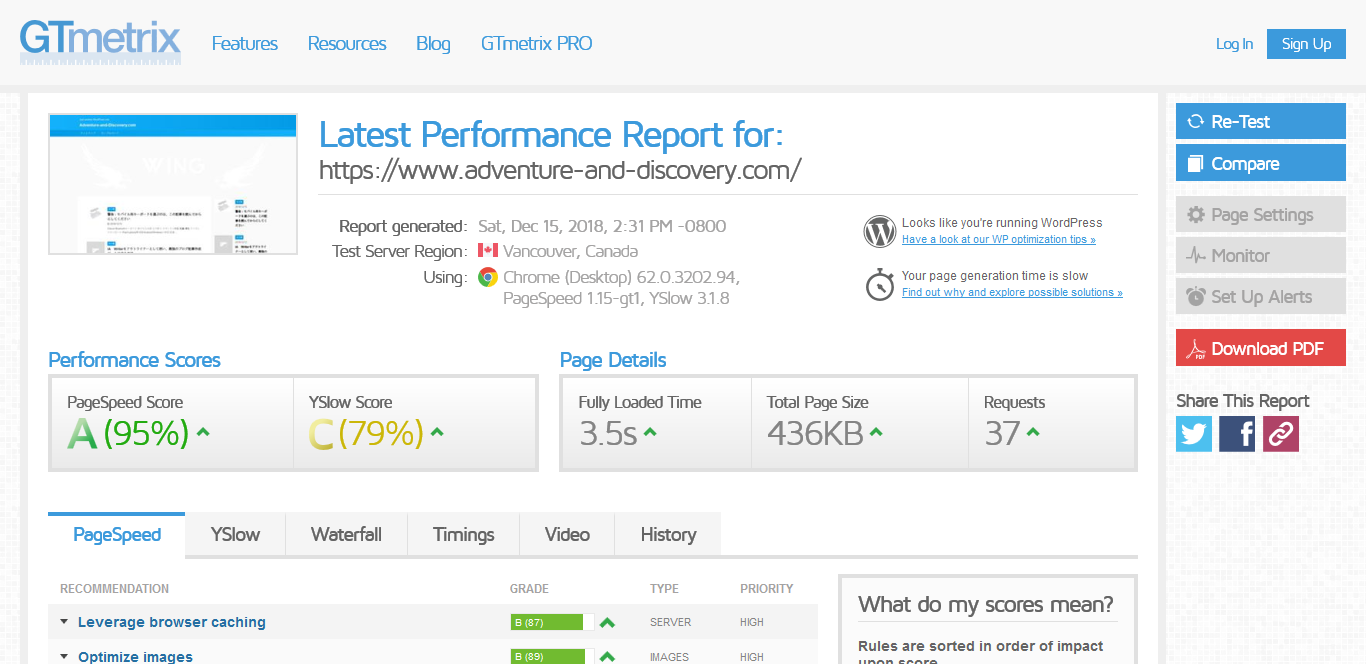Click the GRADE column header

pos(529,589)
